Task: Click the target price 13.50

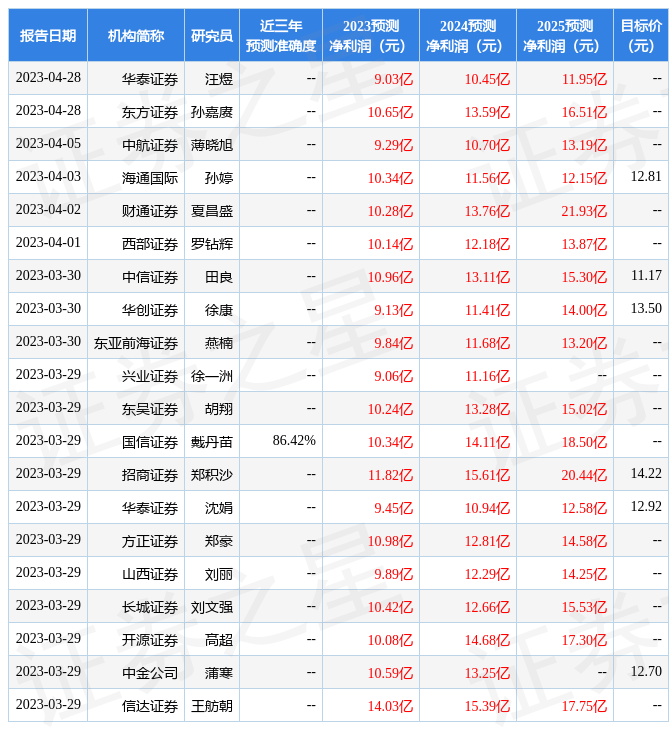Action: [x=646, y=308]
